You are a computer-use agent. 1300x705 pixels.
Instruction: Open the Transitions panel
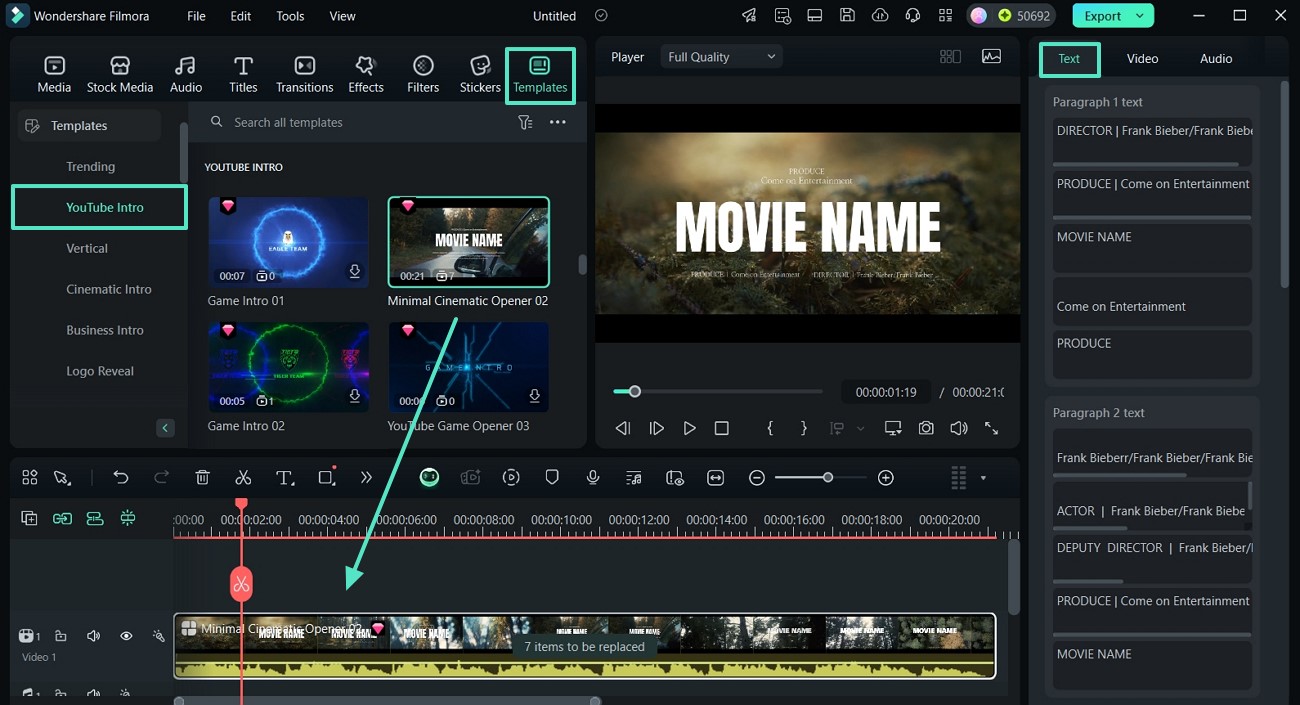(x=304, y=75)
